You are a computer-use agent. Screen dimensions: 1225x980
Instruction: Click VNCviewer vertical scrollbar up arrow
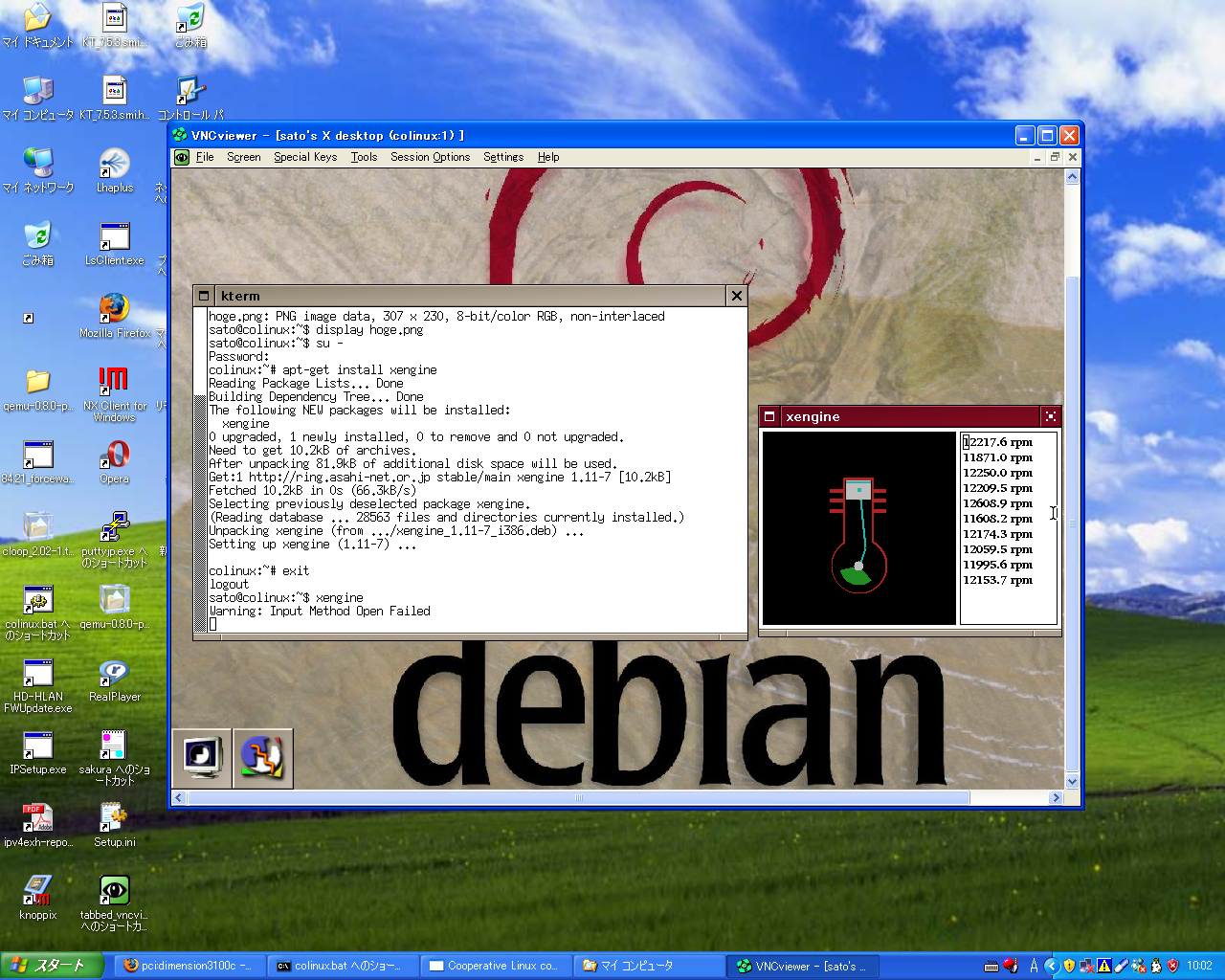coord(1072,177)
